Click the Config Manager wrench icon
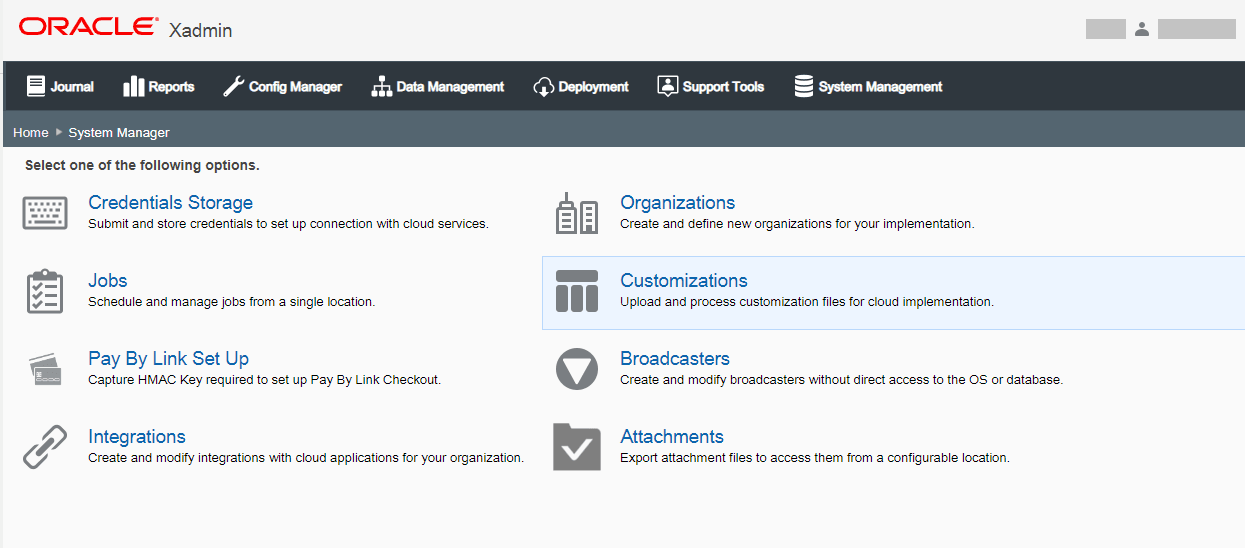Screen dimensions: 1245x548 [x=233, y=86]
